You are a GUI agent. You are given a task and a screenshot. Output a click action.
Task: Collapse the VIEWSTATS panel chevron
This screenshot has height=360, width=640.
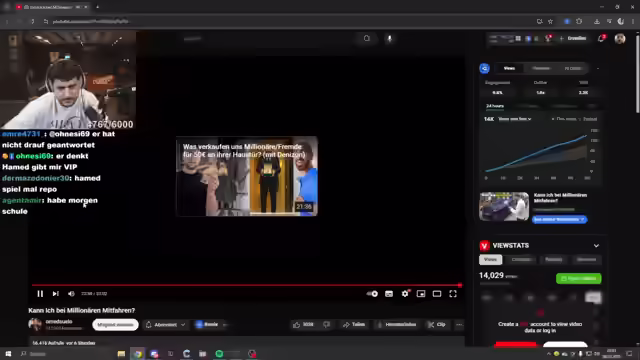[x=596, y=246]
